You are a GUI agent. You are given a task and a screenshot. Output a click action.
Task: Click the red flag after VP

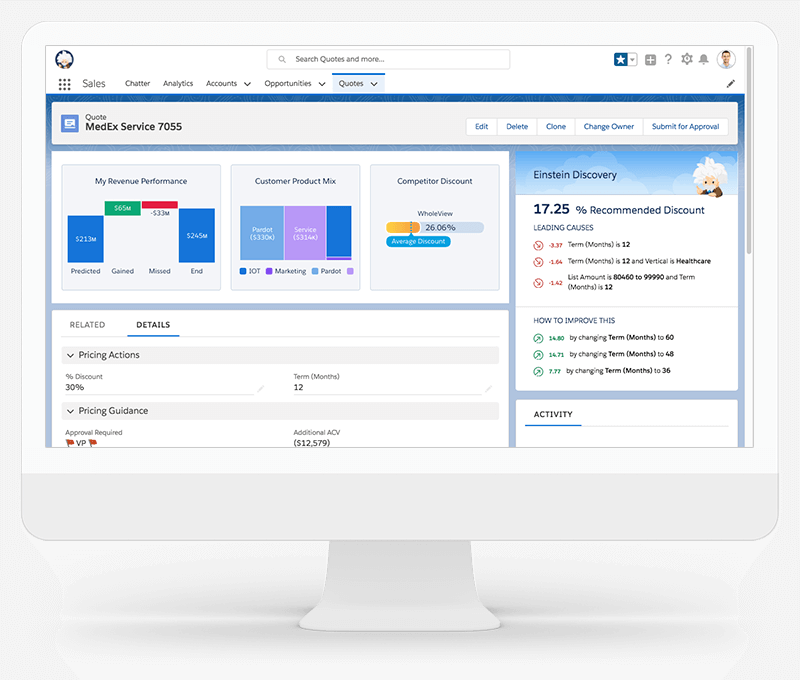coord(93,443)
